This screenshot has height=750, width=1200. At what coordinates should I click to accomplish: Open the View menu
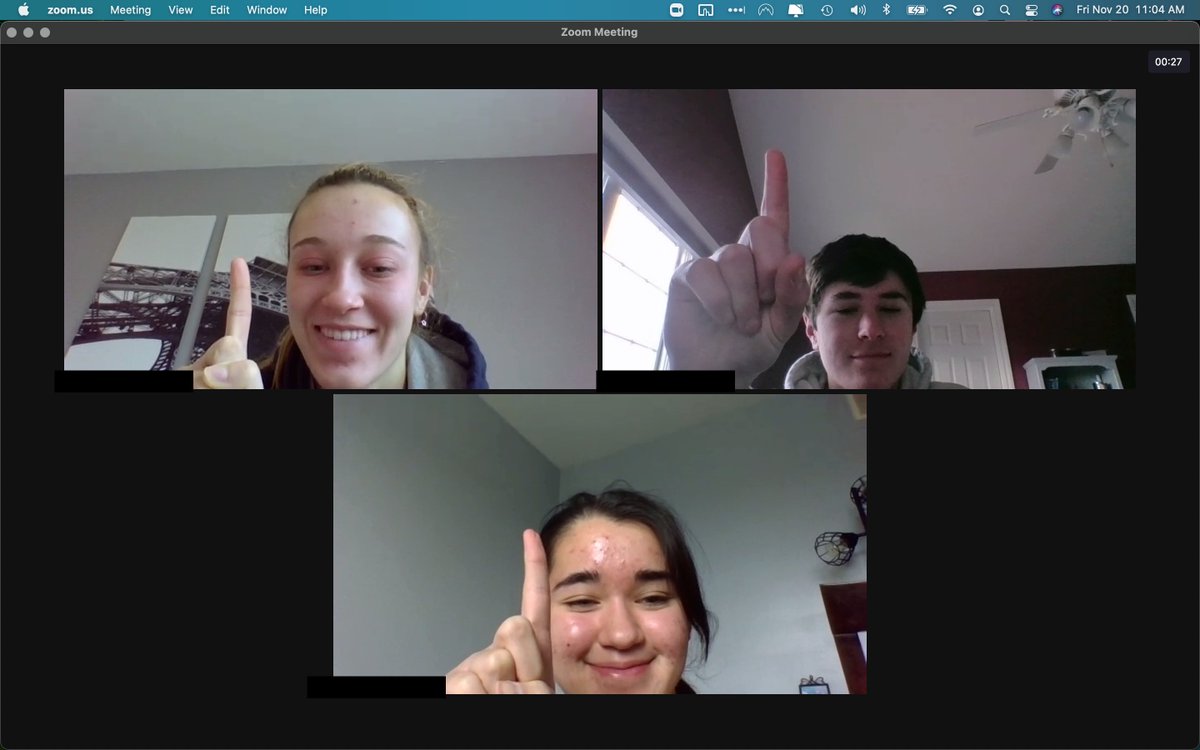[181, 10]
